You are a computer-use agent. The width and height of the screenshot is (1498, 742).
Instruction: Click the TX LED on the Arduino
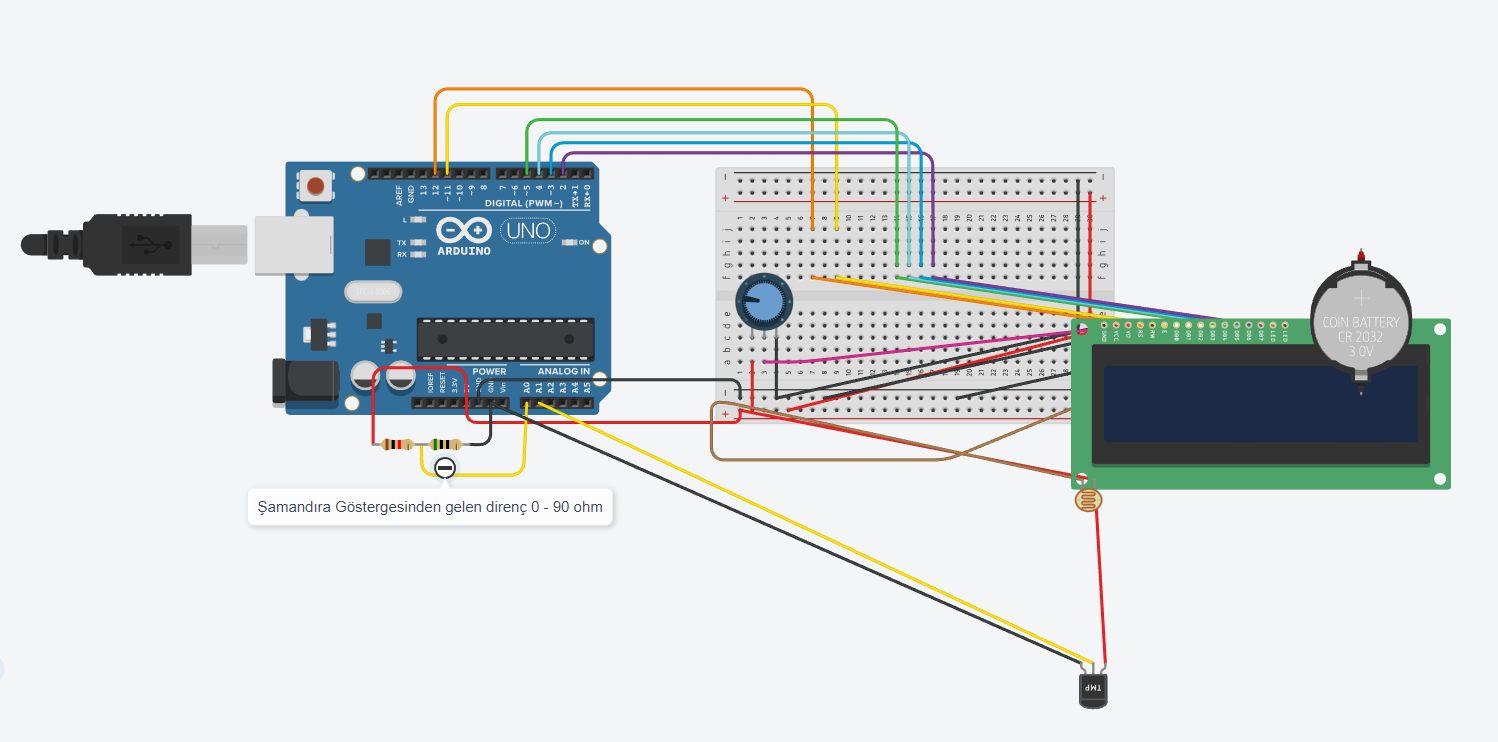point(417,243)
